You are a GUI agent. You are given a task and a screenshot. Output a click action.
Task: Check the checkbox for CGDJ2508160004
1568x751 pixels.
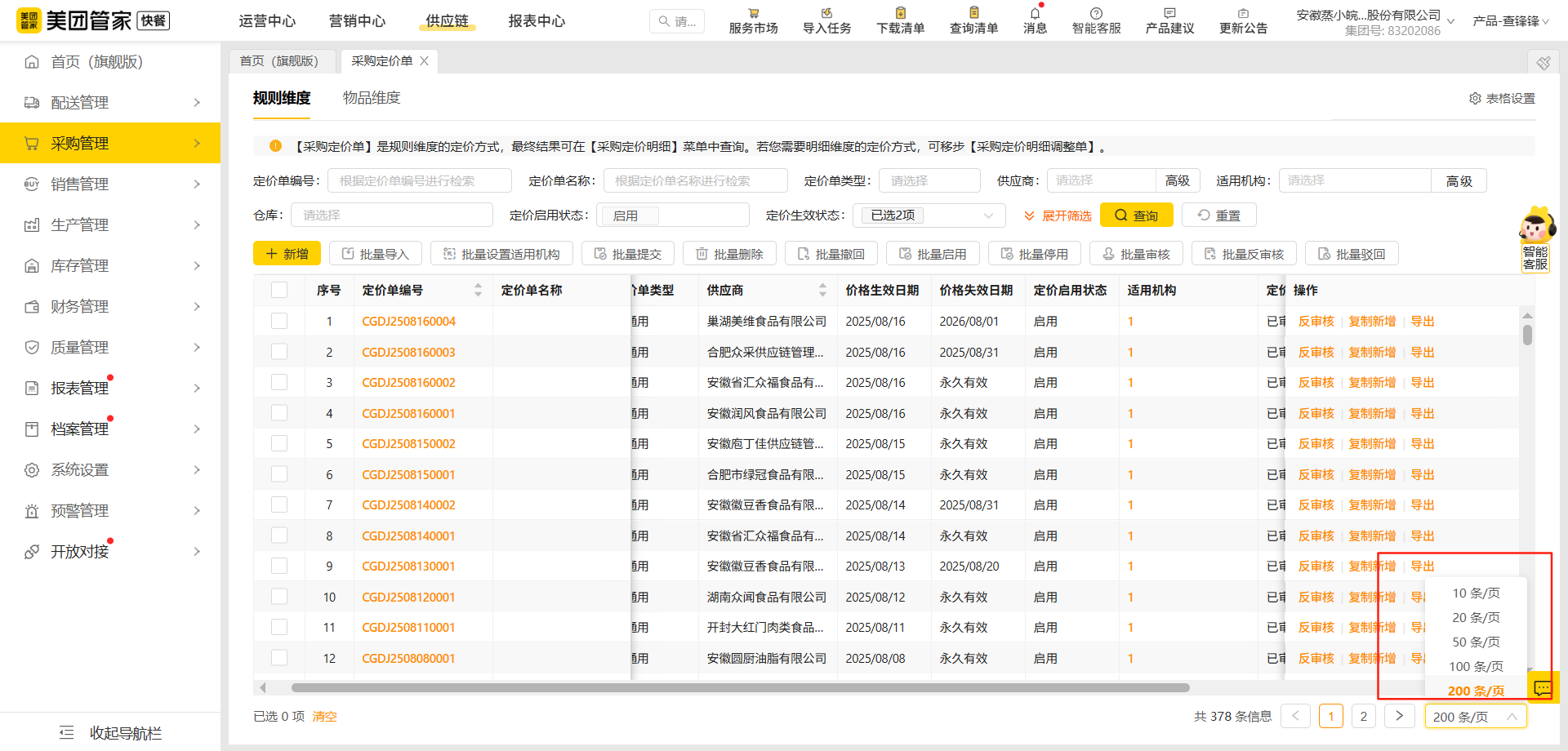coord(279,320)
